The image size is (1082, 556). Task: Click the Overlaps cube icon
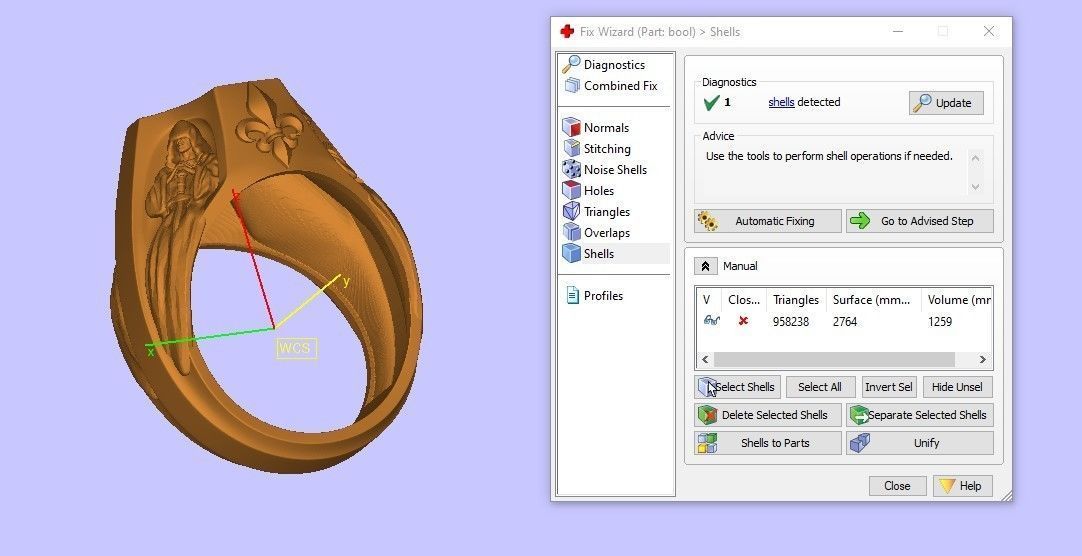[x=571, y=232]
